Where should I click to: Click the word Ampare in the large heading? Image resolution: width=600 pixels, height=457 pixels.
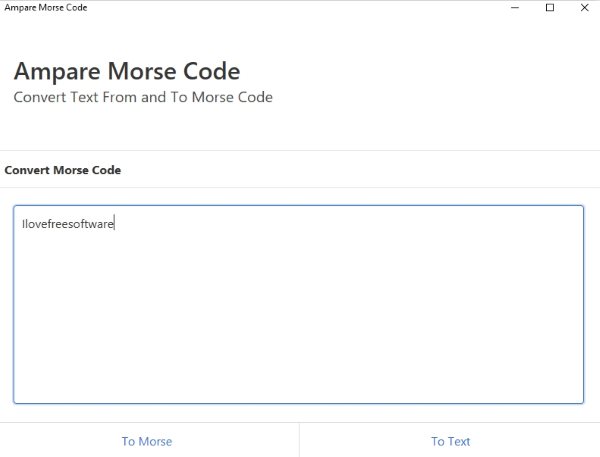pos(53,72)
